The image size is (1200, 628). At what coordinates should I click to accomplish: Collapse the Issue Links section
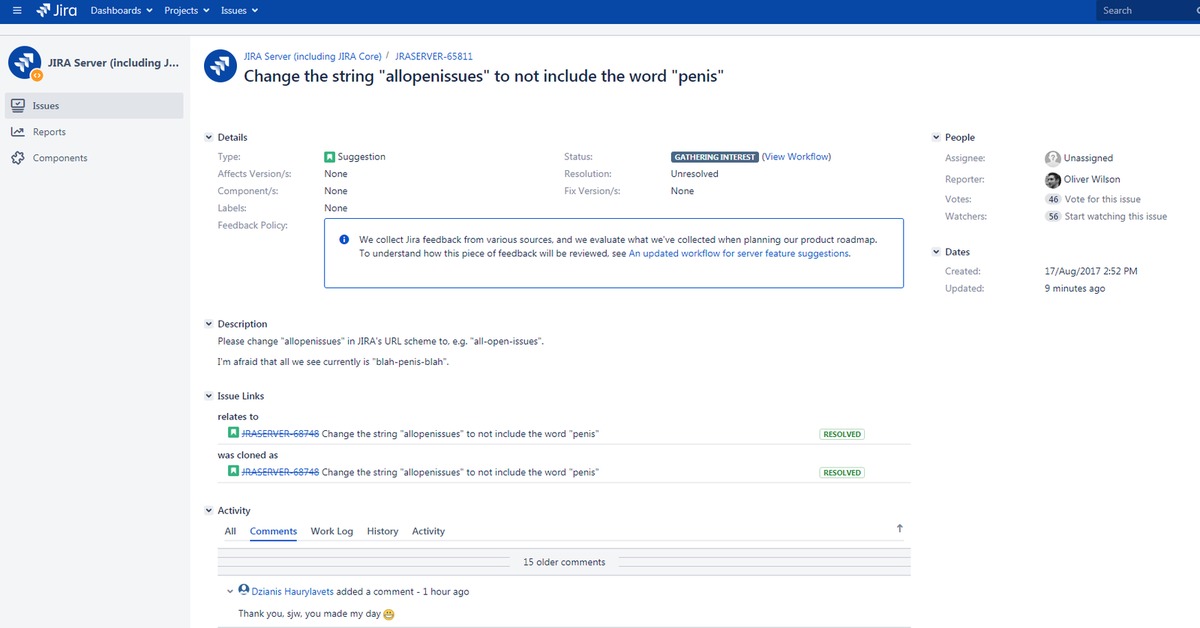pos(209,397)
